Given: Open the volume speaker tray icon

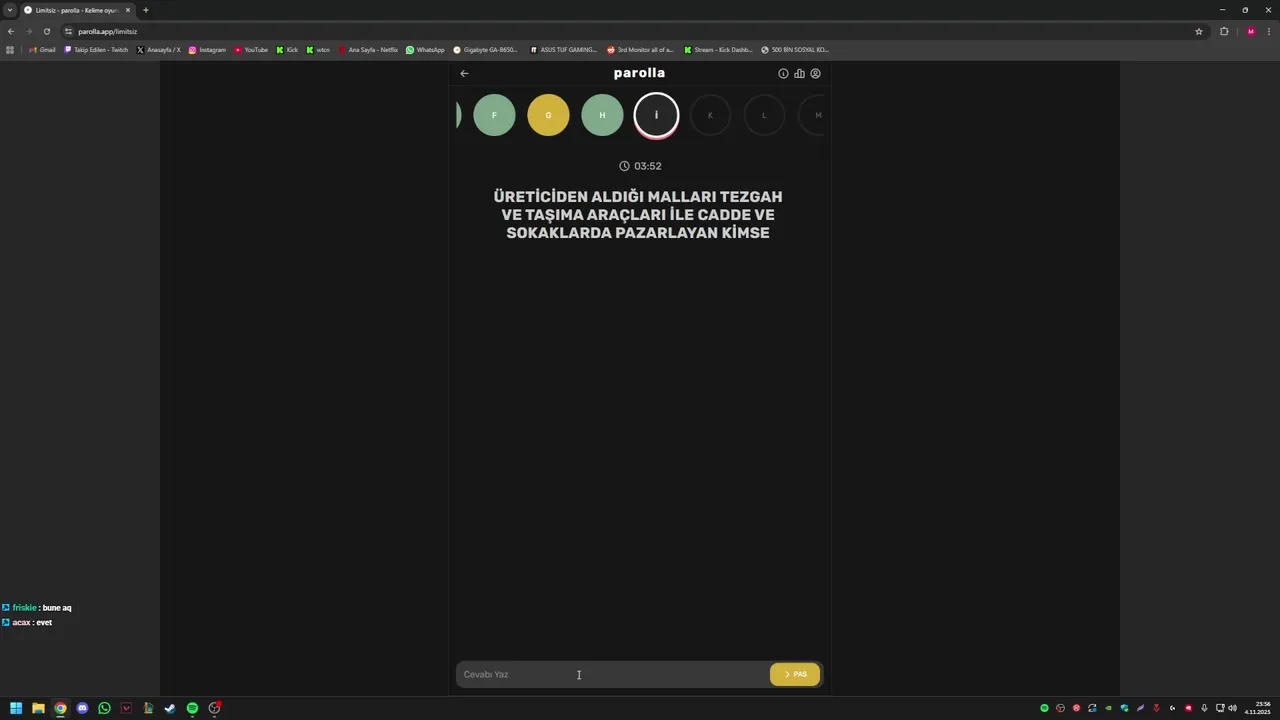Looking at the screenshot, I should (x=1232, y=708).
